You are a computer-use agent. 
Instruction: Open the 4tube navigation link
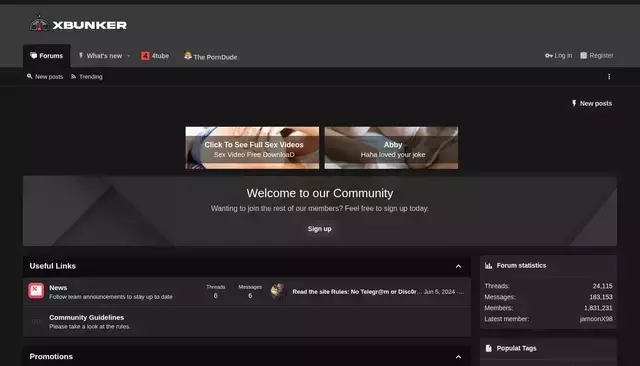[155, 56]
